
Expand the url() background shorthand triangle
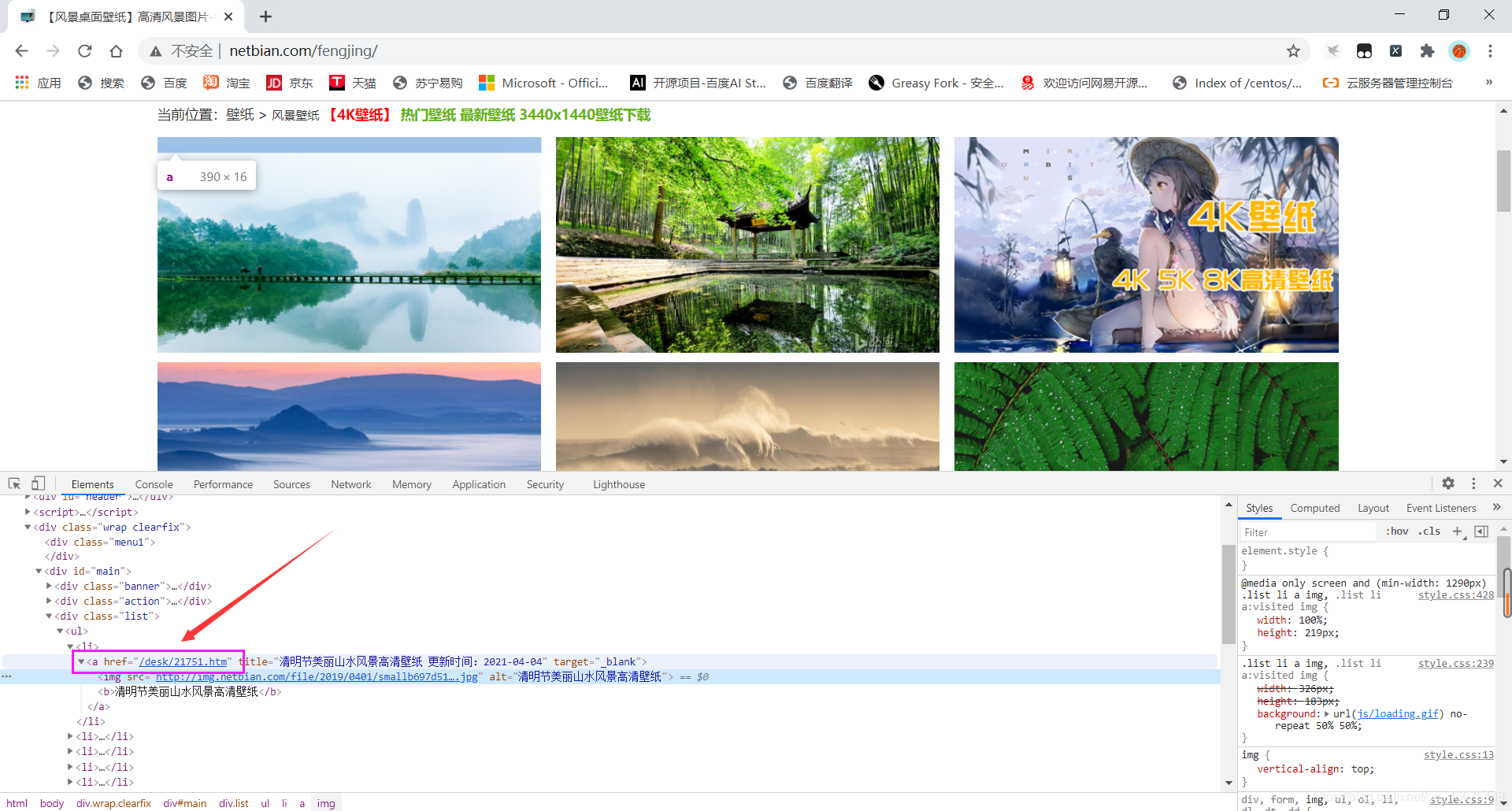point(1327,714)
